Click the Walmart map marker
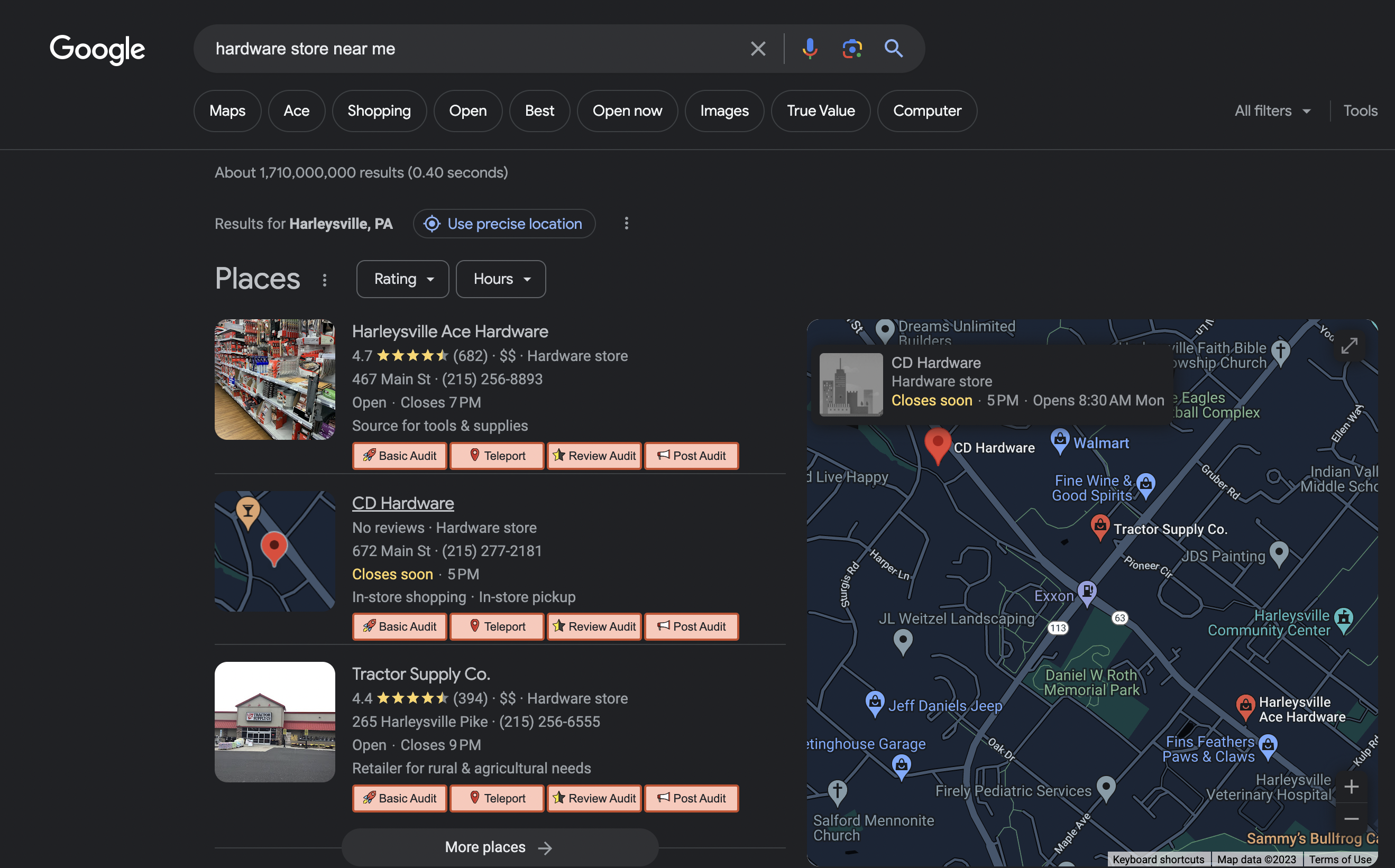This screenshot has height=868, width=1395. click(x=1060, y=441)
